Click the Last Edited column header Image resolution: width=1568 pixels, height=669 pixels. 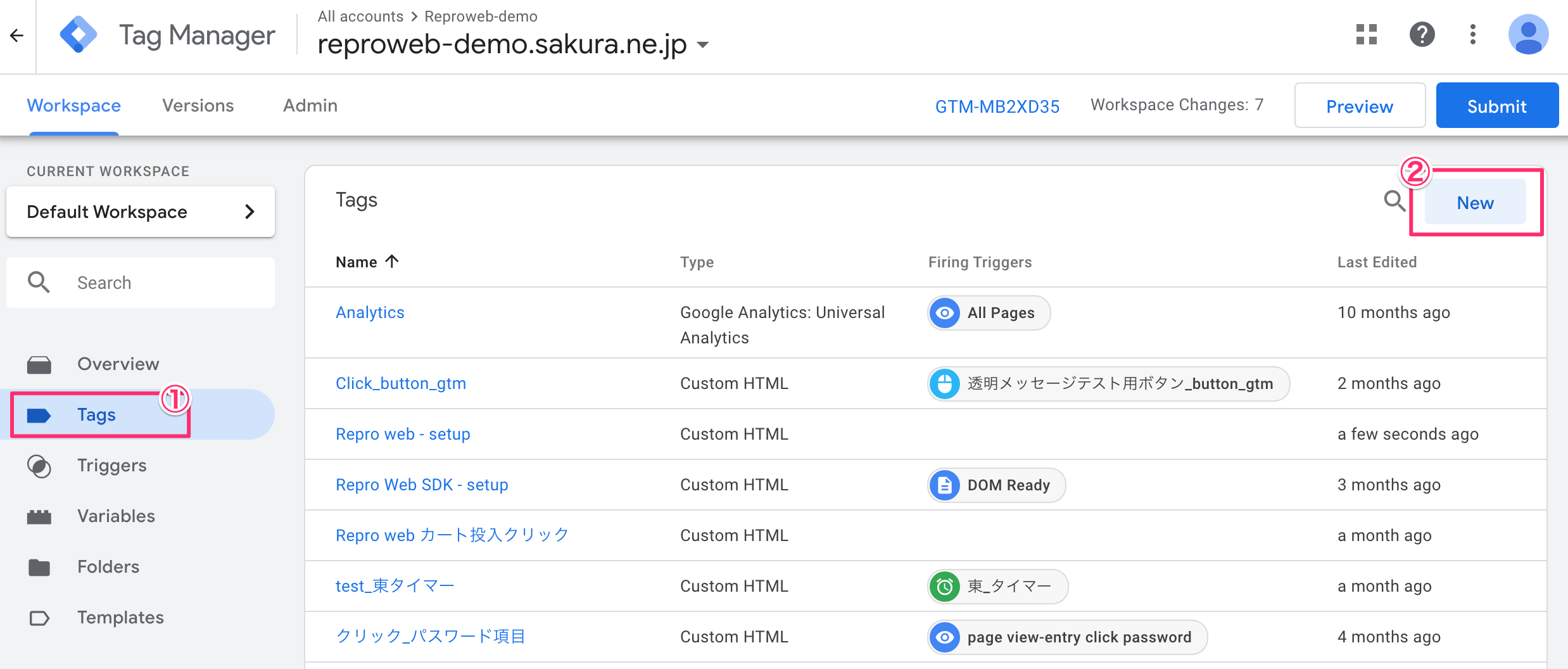(x=1377, y=262)
